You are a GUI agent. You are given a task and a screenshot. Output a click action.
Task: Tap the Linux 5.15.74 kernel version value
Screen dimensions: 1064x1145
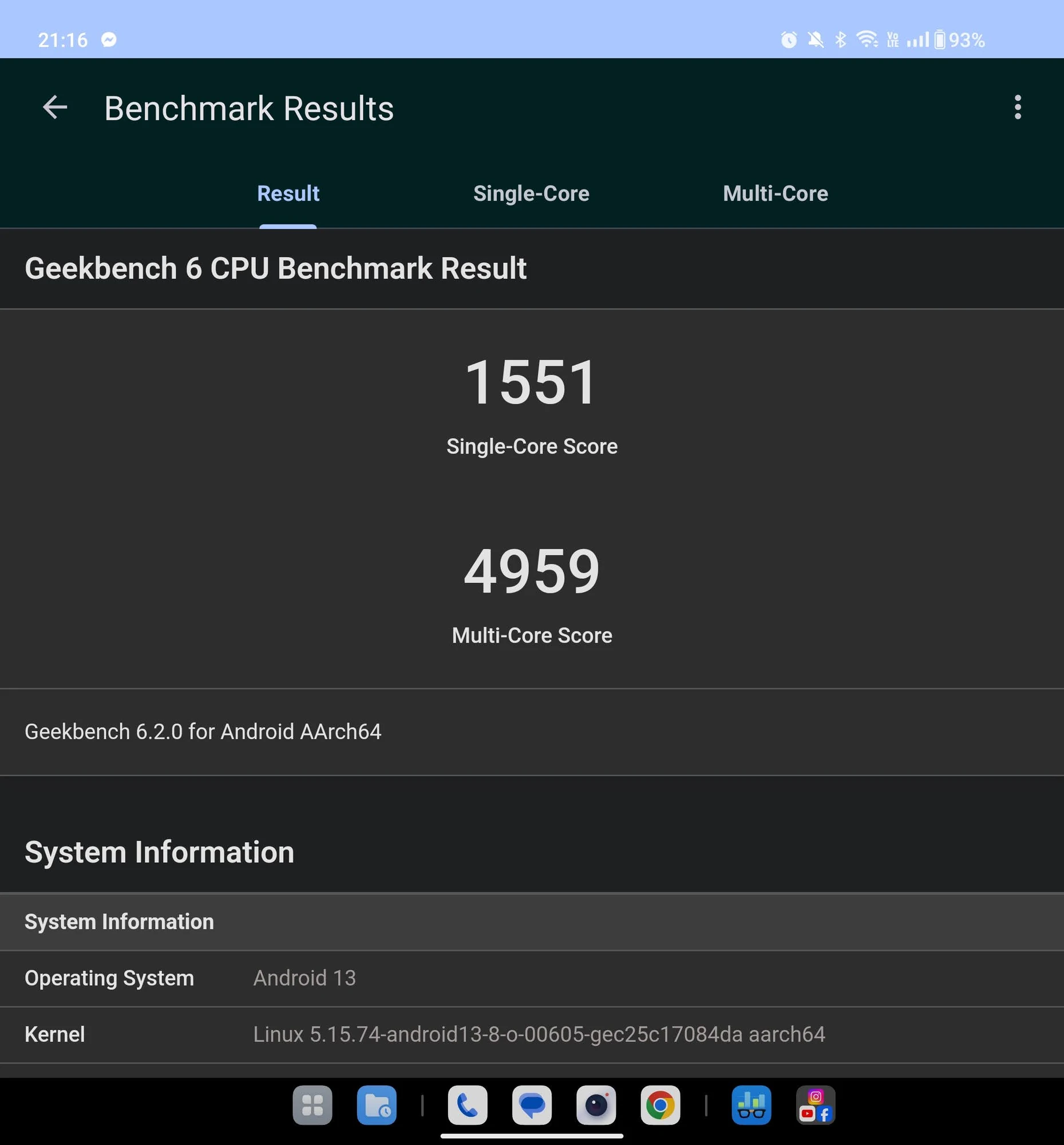(x=539, y=1035)
